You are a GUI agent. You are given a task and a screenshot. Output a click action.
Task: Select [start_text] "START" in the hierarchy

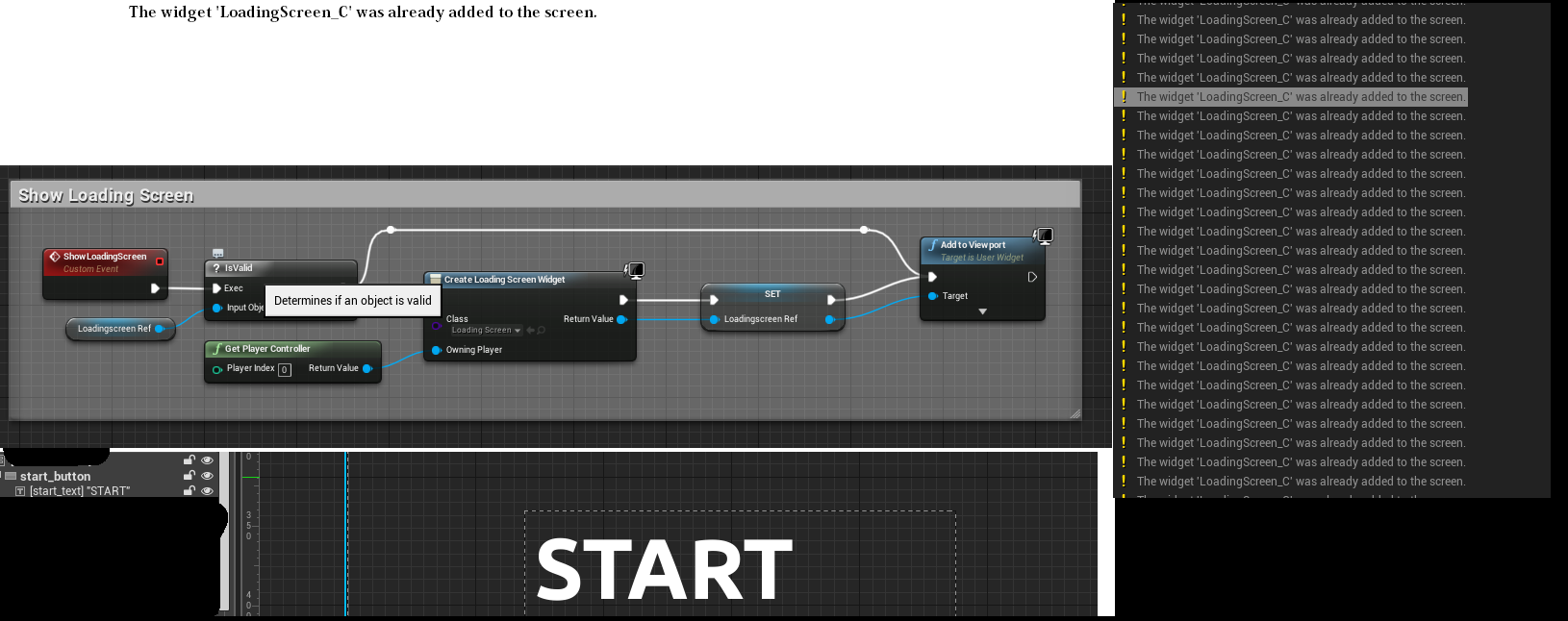[x=80, y=491]
